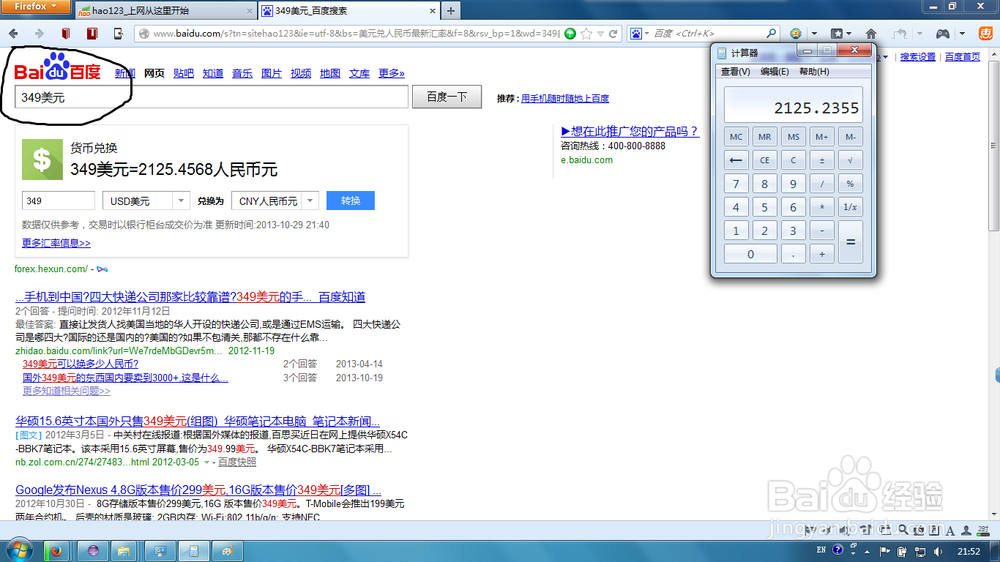The height and width of the screenshot is (562, 1000).
Task: Click the browser Back arrow
Action: pyautogui.click(x=13, y=33)
